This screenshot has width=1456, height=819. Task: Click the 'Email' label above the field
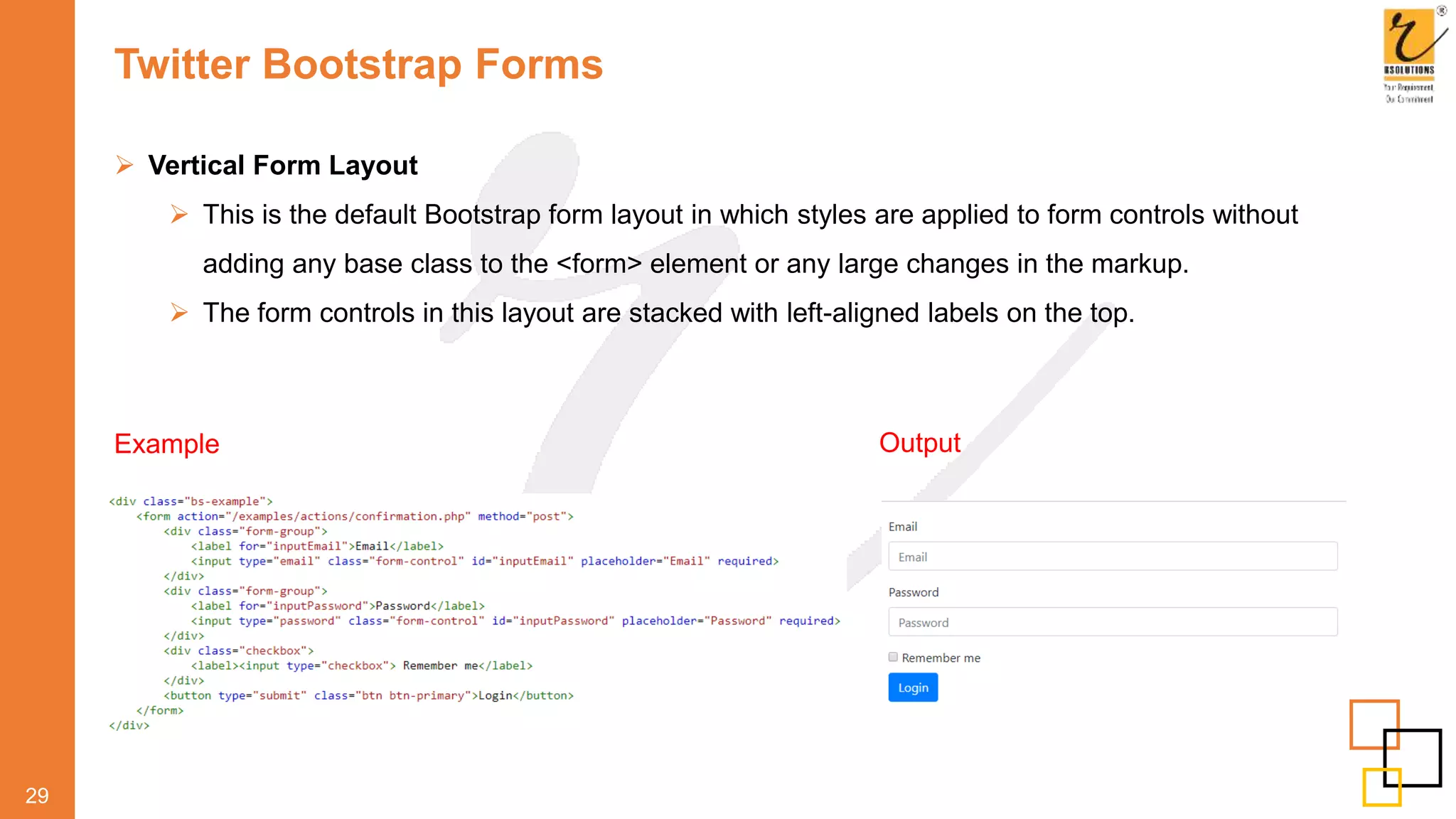pos(903,527)
